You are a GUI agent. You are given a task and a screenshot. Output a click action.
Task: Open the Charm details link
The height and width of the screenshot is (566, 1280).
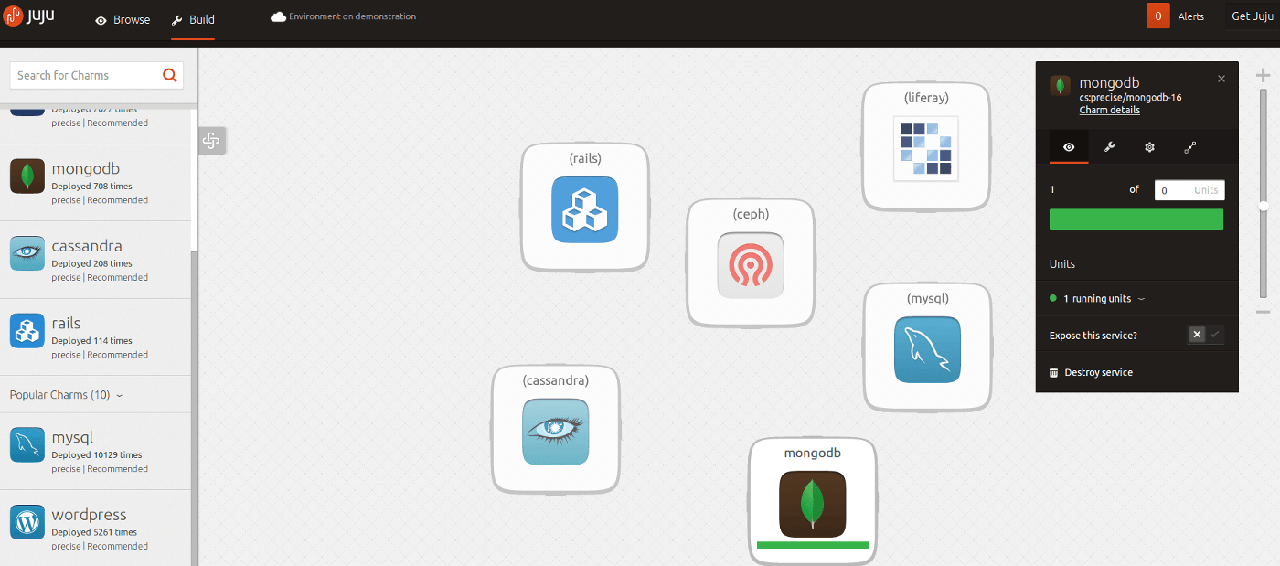[x=1109, y=110]
